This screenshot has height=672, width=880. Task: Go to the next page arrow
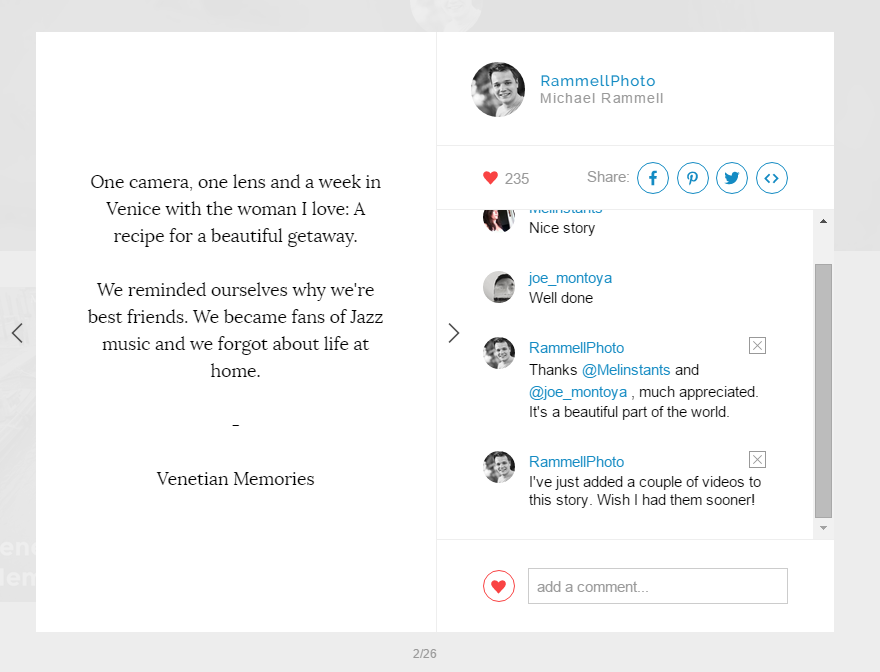point(454,333)
